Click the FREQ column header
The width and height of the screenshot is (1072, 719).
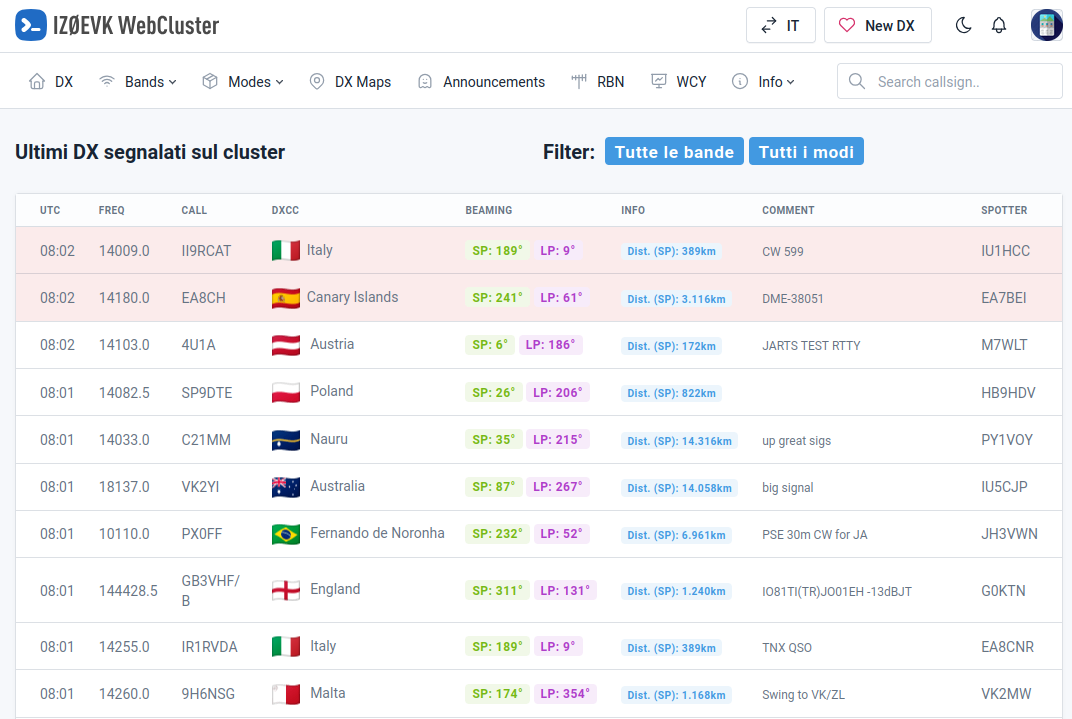[111, 211]
